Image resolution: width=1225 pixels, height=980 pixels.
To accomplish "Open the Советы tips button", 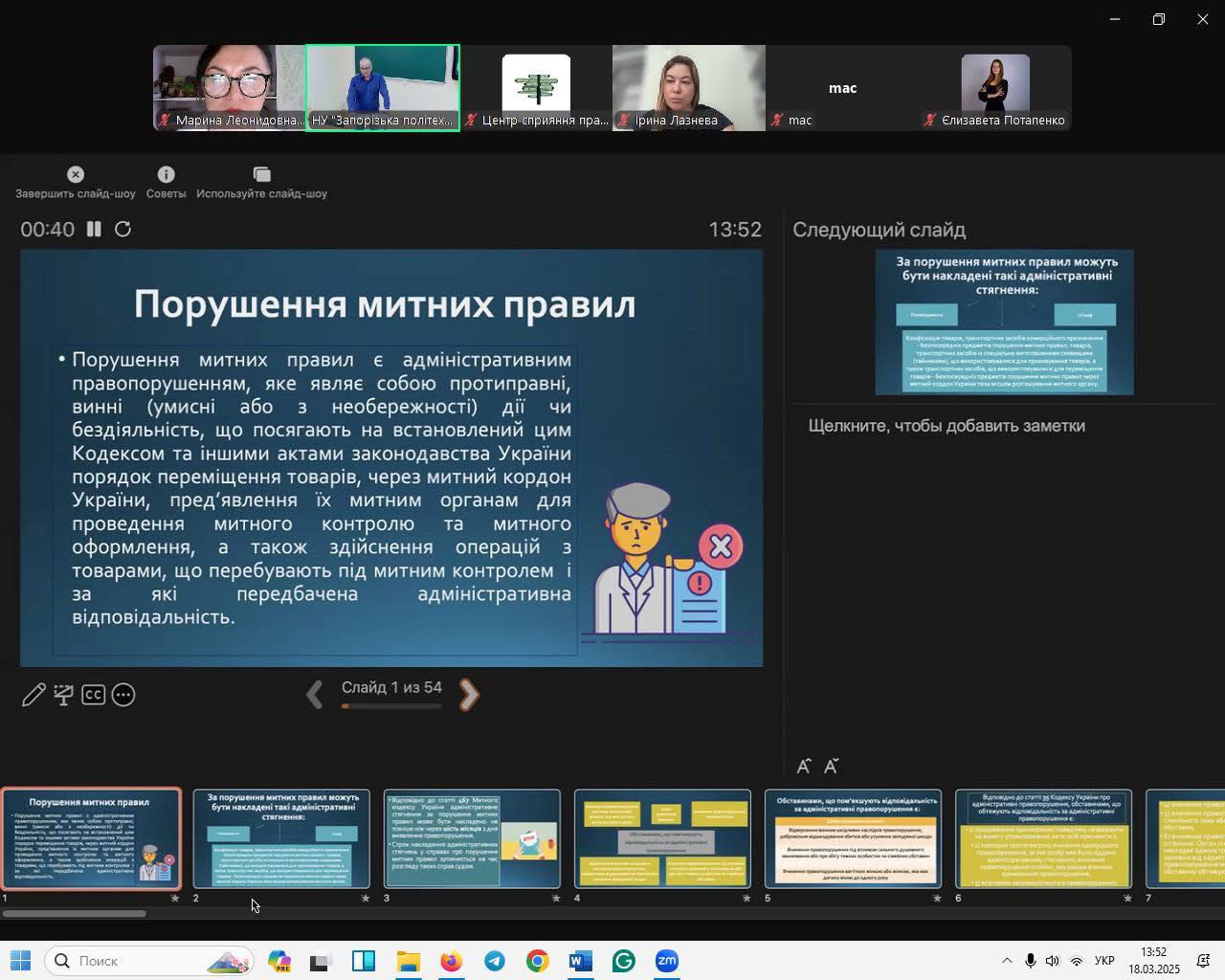I will (x=166, y=182).
